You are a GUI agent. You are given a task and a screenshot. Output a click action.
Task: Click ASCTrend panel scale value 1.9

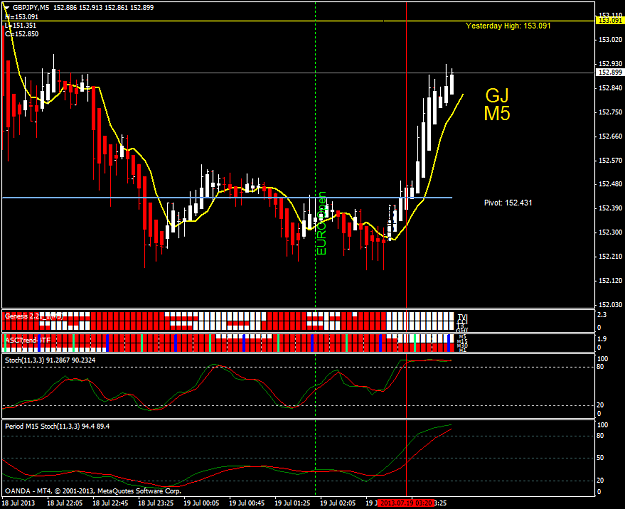pyautogui.click(x=602, y=339)
